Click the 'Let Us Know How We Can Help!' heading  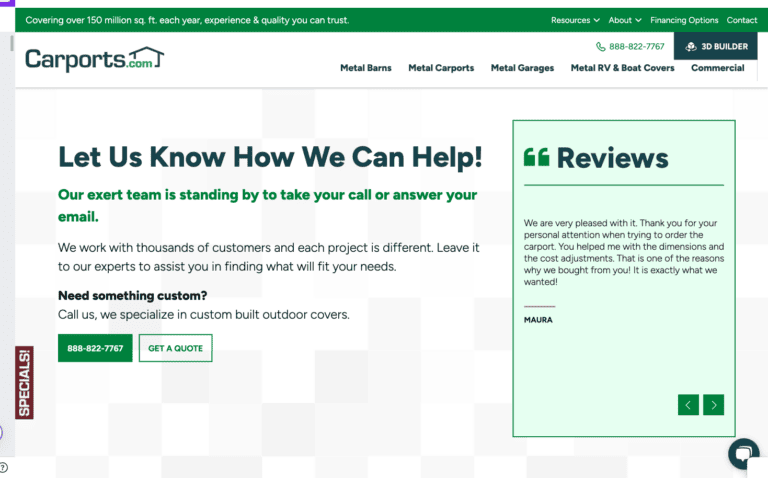pos(270,157)
